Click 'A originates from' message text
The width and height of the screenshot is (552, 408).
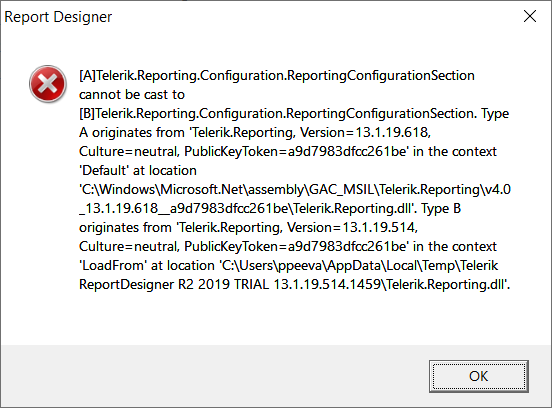click(x=132, y=132)
